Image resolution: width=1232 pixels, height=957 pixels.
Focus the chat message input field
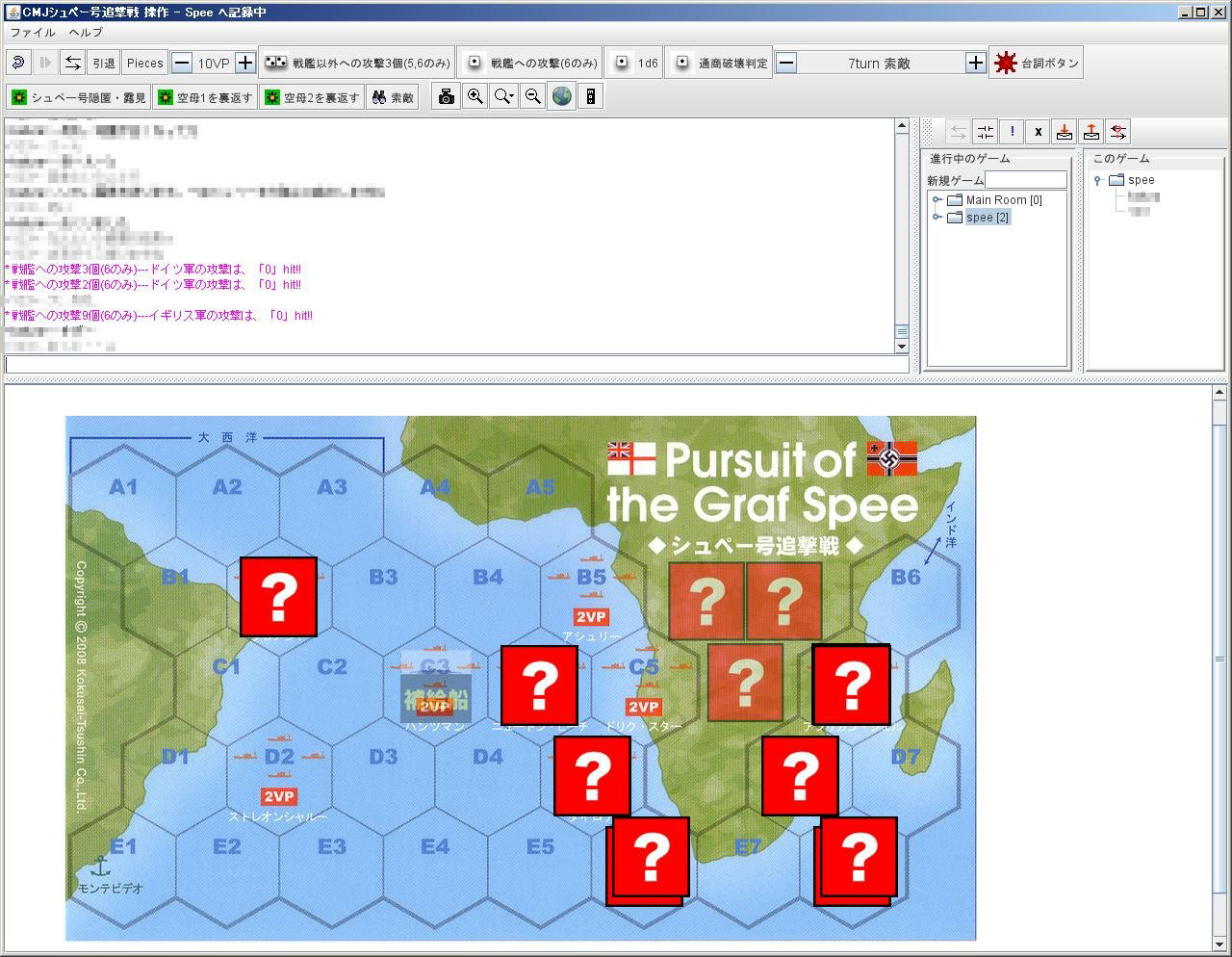click(457, 365)
